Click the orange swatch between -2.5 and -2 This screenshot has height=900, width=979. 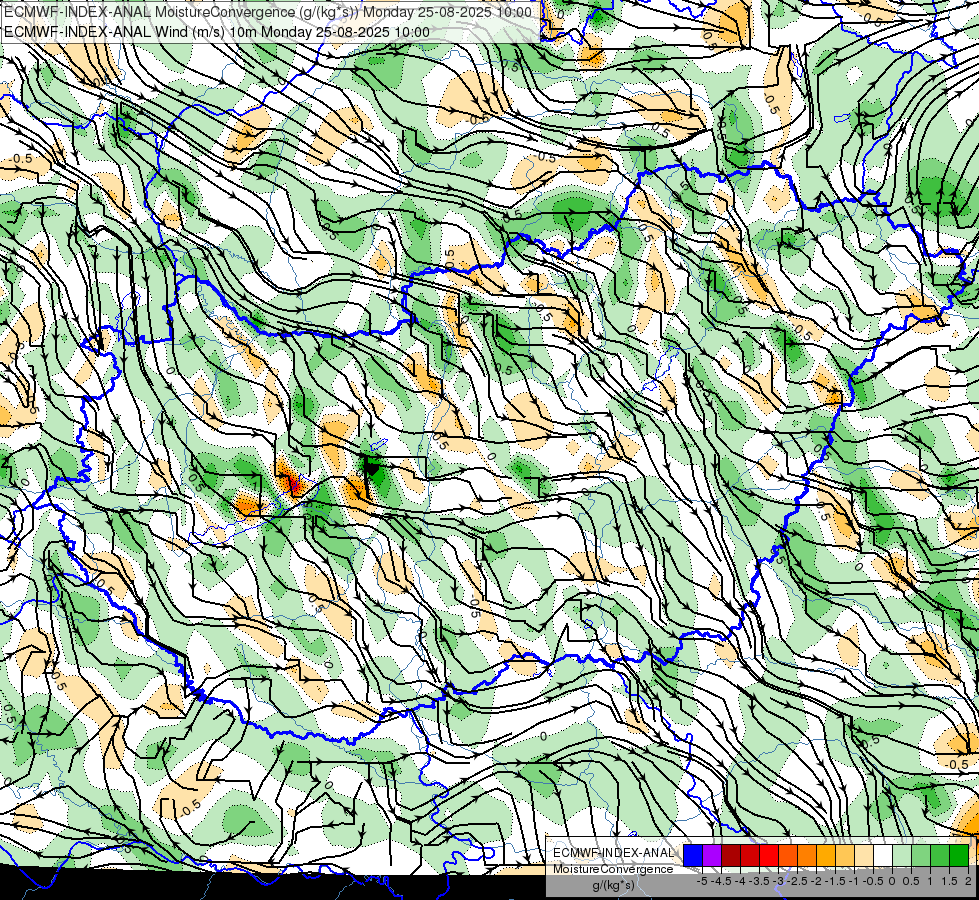pos(807,855)
